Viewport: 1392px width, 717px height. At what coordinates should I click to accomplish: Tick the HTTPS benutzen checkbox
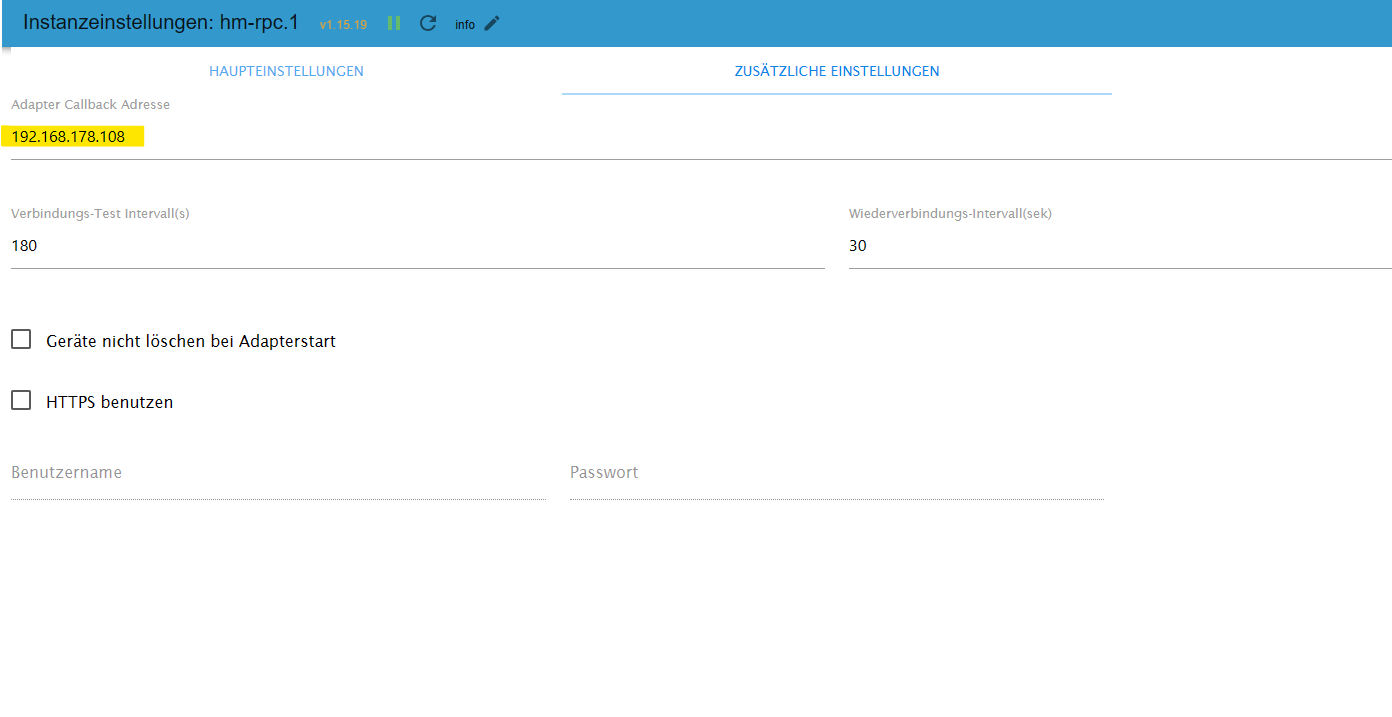pyautogui.click(x=21, y=401)
